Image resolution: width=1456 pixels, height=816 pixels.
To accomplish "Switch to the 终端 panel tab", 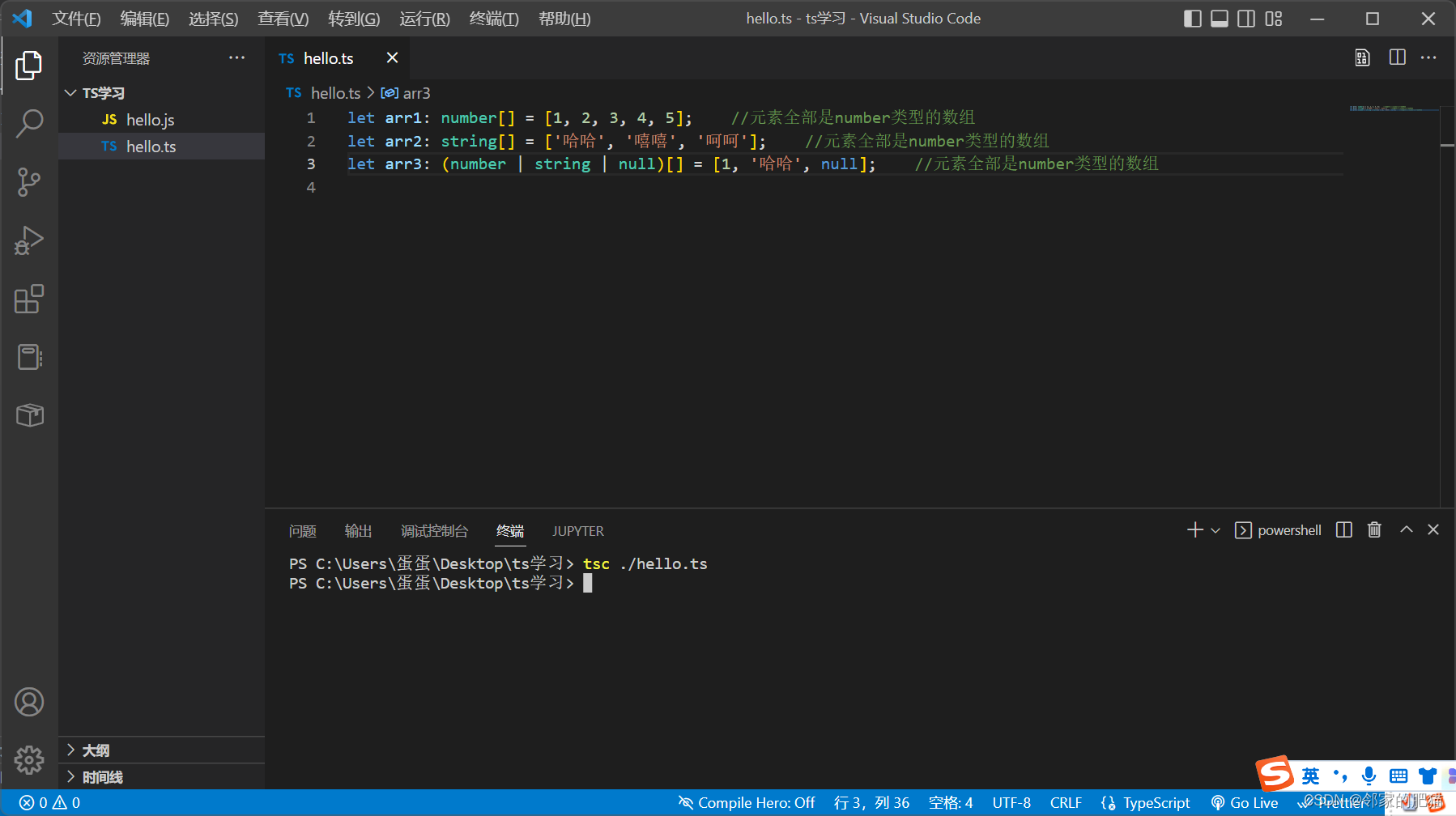I will (x=510, y=531).
